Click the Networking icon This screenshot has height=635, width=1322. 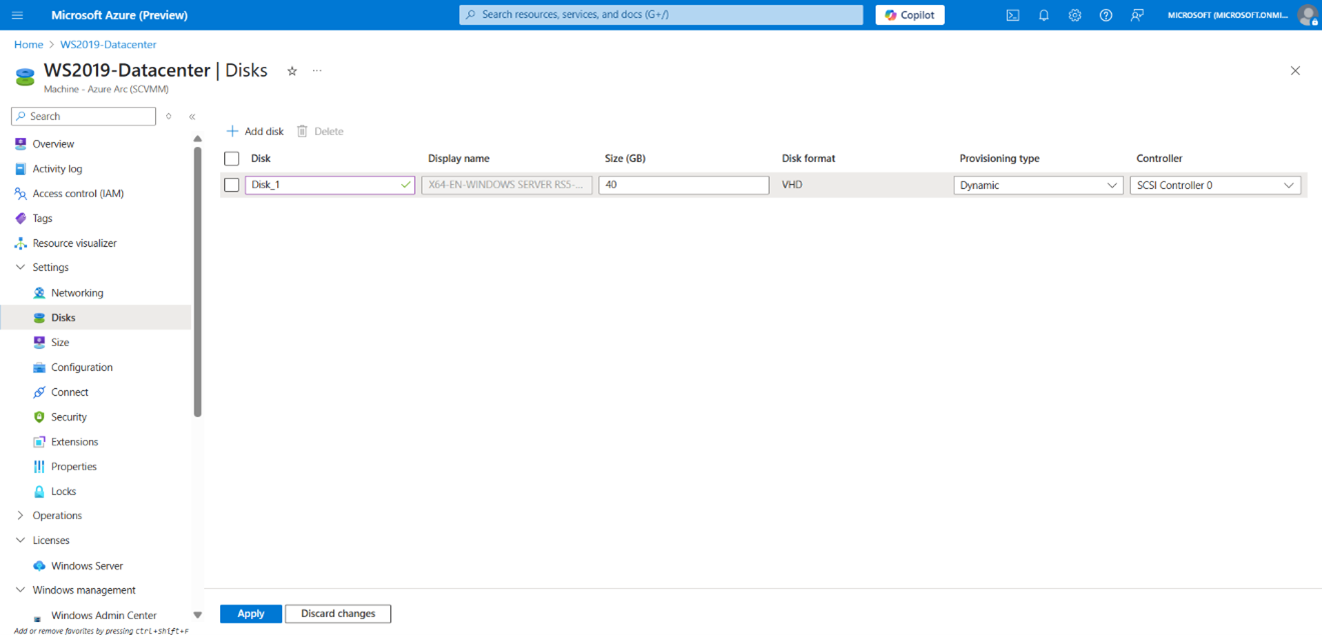[x=39, y=293]
